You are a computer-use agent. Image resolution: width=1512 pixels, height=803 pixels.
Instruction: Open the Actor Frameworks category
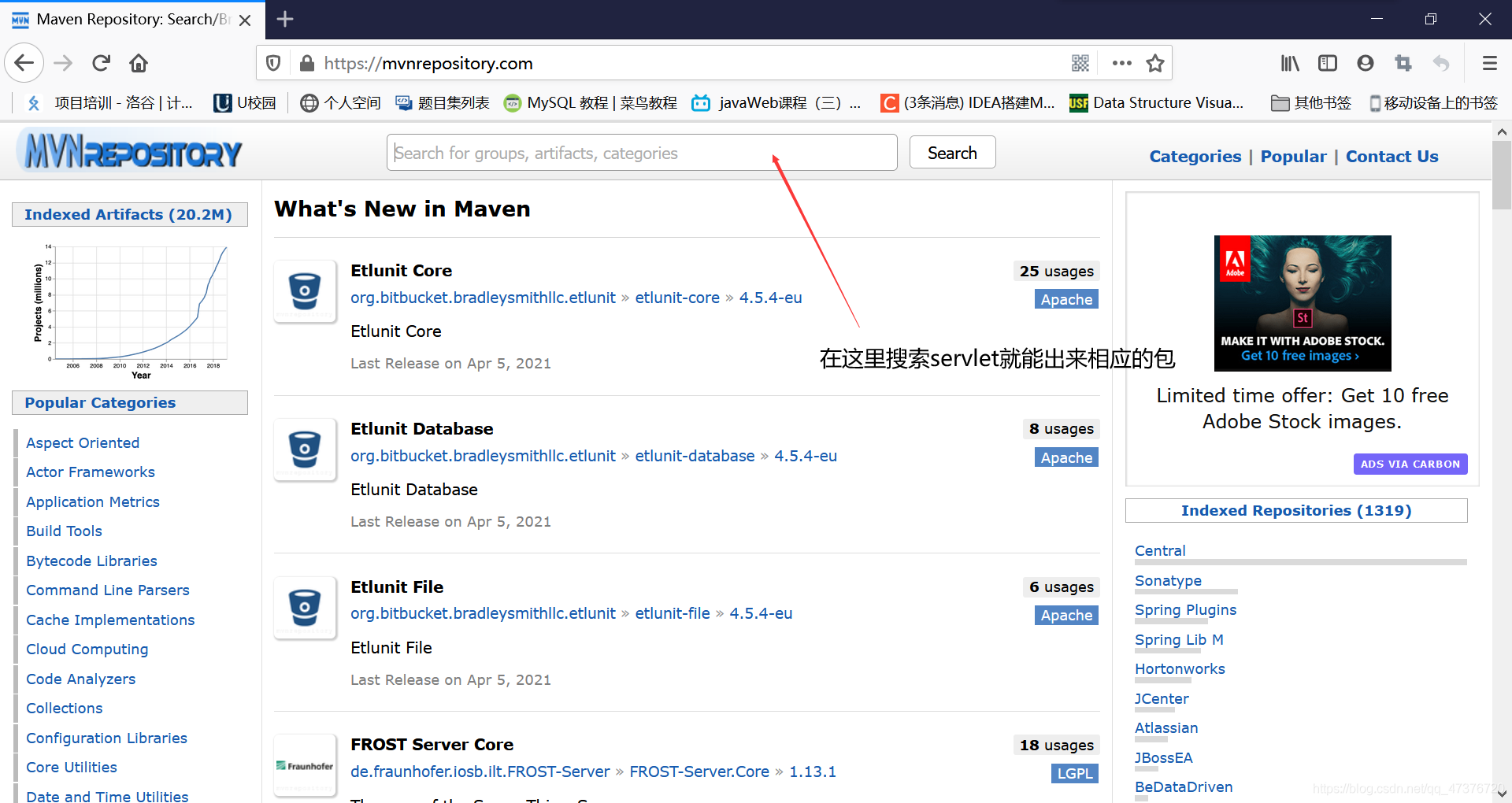point(91,472)
